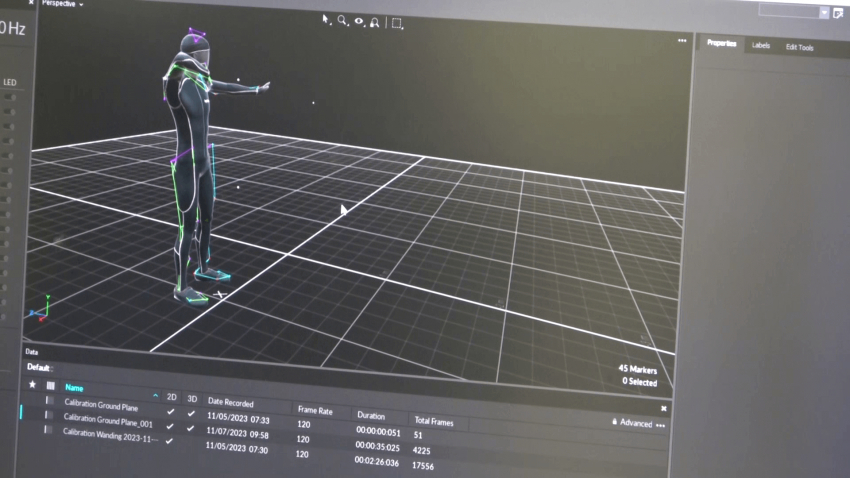850x478 pixels.
Task: Toggle 2D checkmark for Calibration Ground Plane
Action: [171, 410]
